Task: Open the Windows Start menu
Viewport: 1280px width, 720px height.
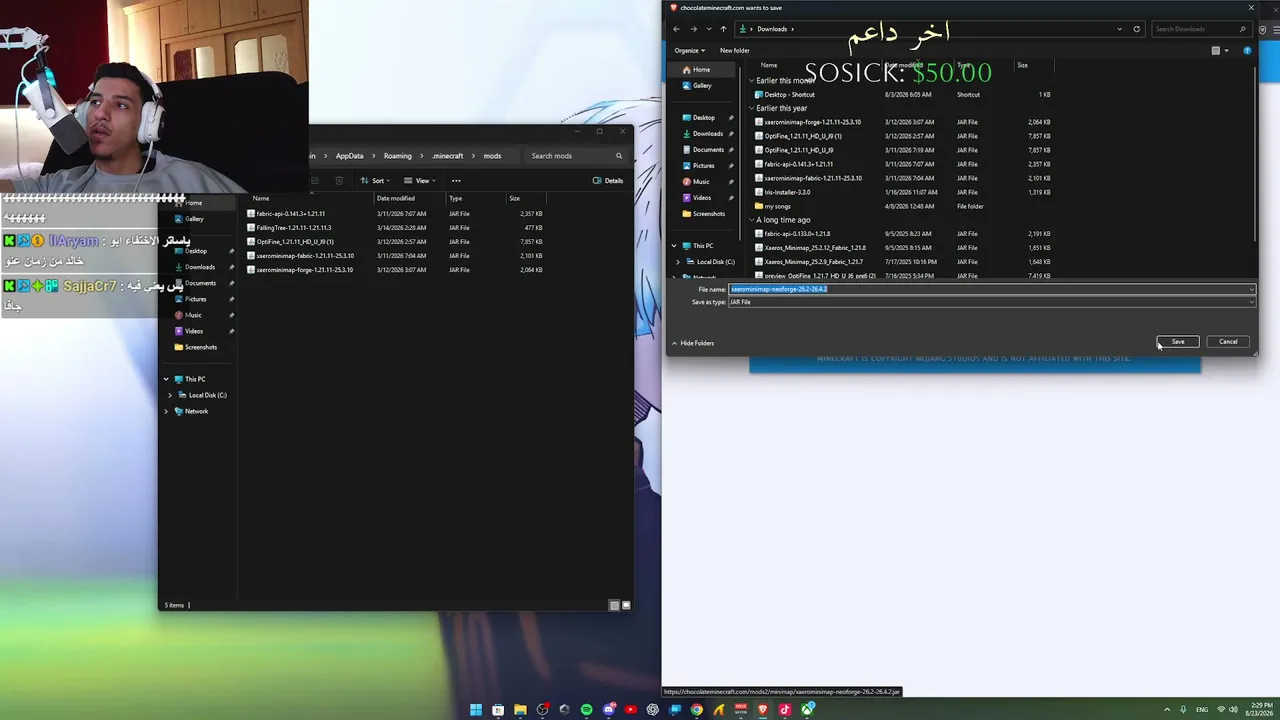Action: coord(476,710)
